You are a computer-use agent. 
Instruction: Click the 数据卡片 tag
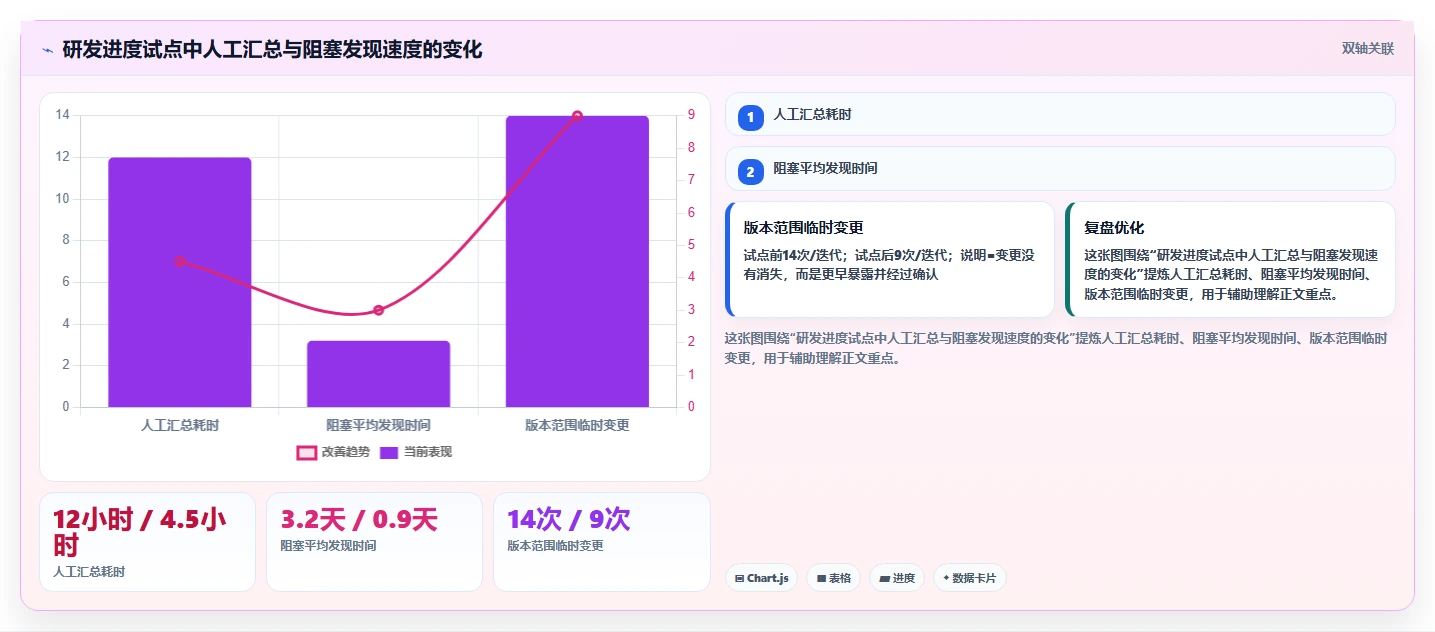pos(970,578)
